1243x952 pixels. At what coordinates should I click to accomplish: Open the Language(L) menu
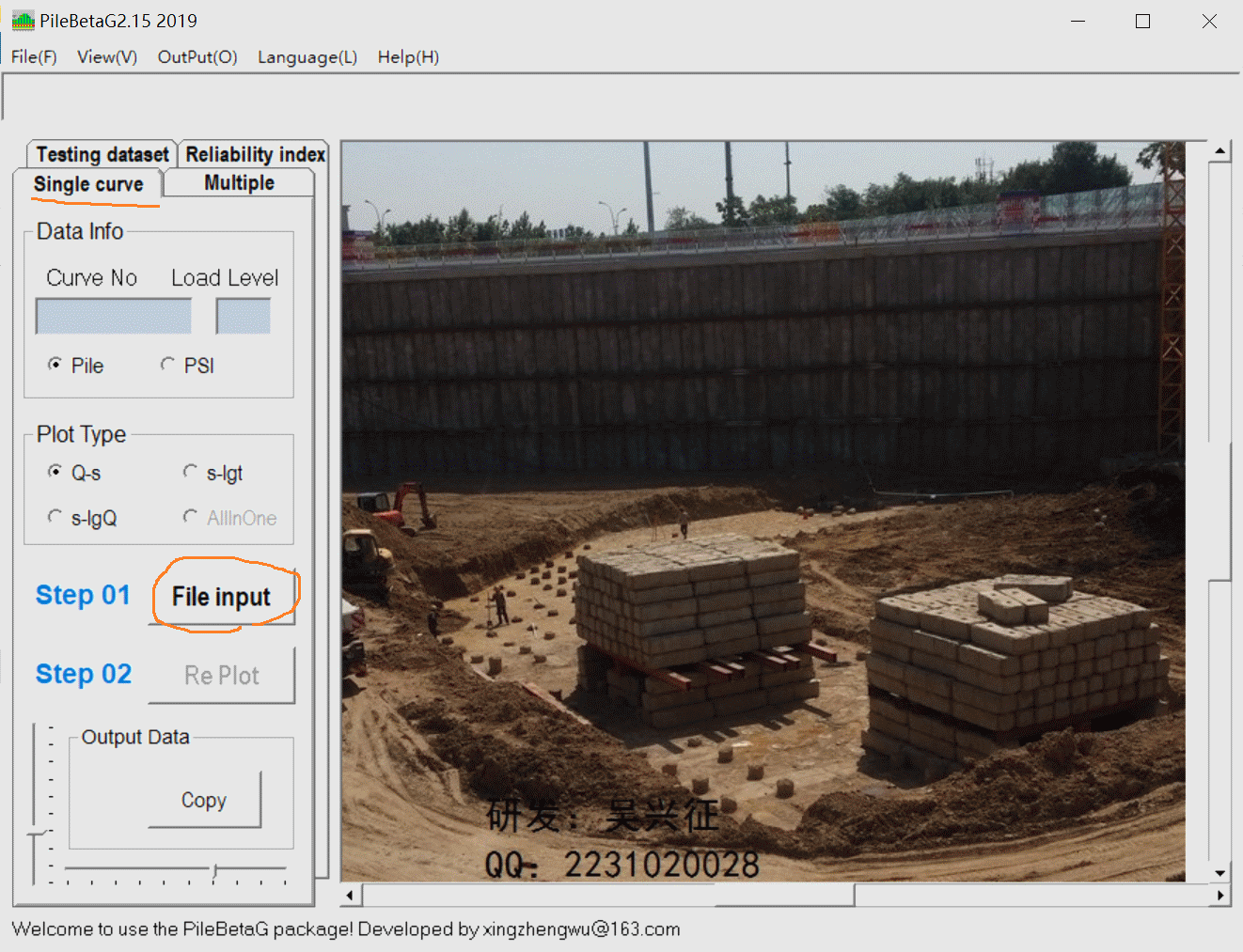(x=307, y=57)
